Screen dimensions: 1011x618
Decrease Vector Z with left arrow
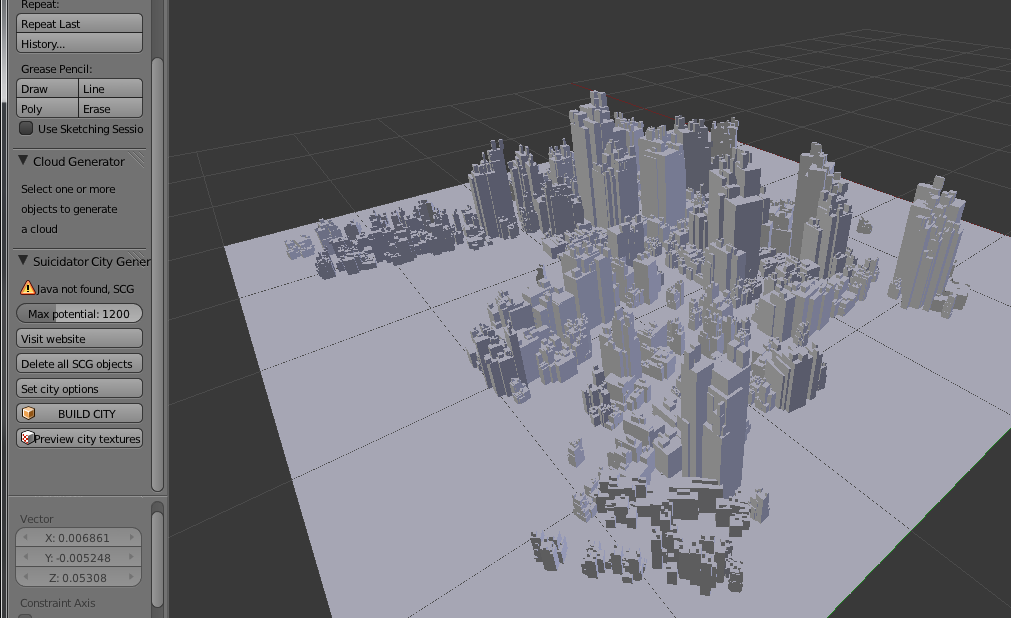click(x=25, y=577)
